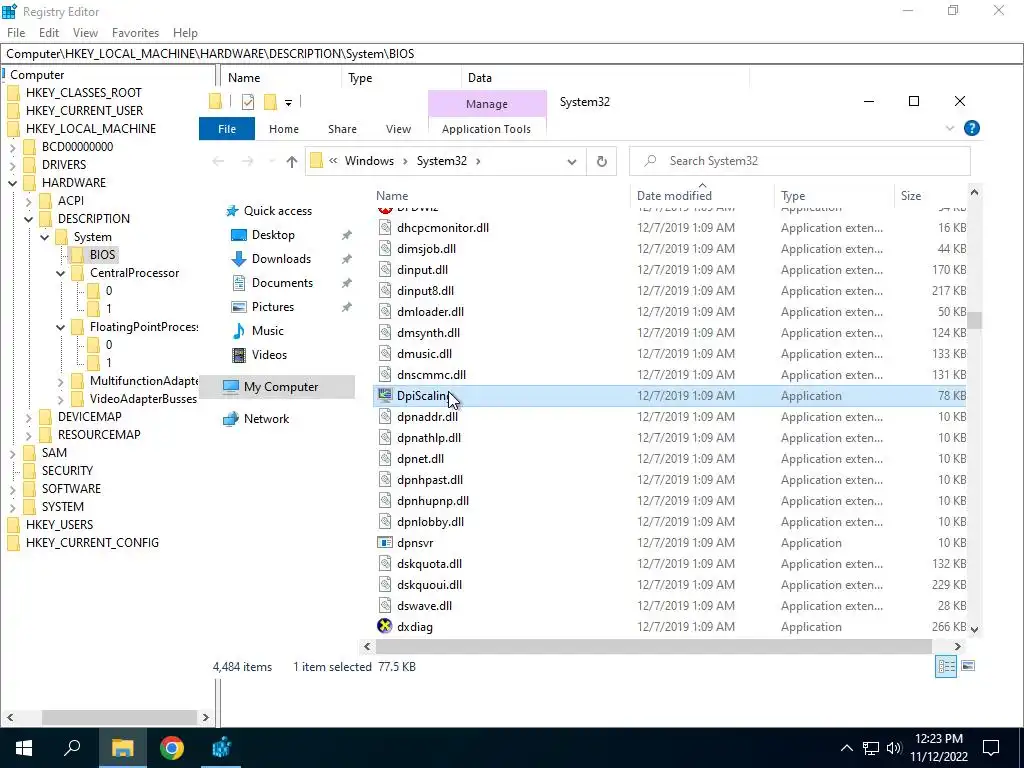Viewport: 1024px width, 768px height.
Task: Click the New folder quick access icon
Action: [x=270, y=102]
